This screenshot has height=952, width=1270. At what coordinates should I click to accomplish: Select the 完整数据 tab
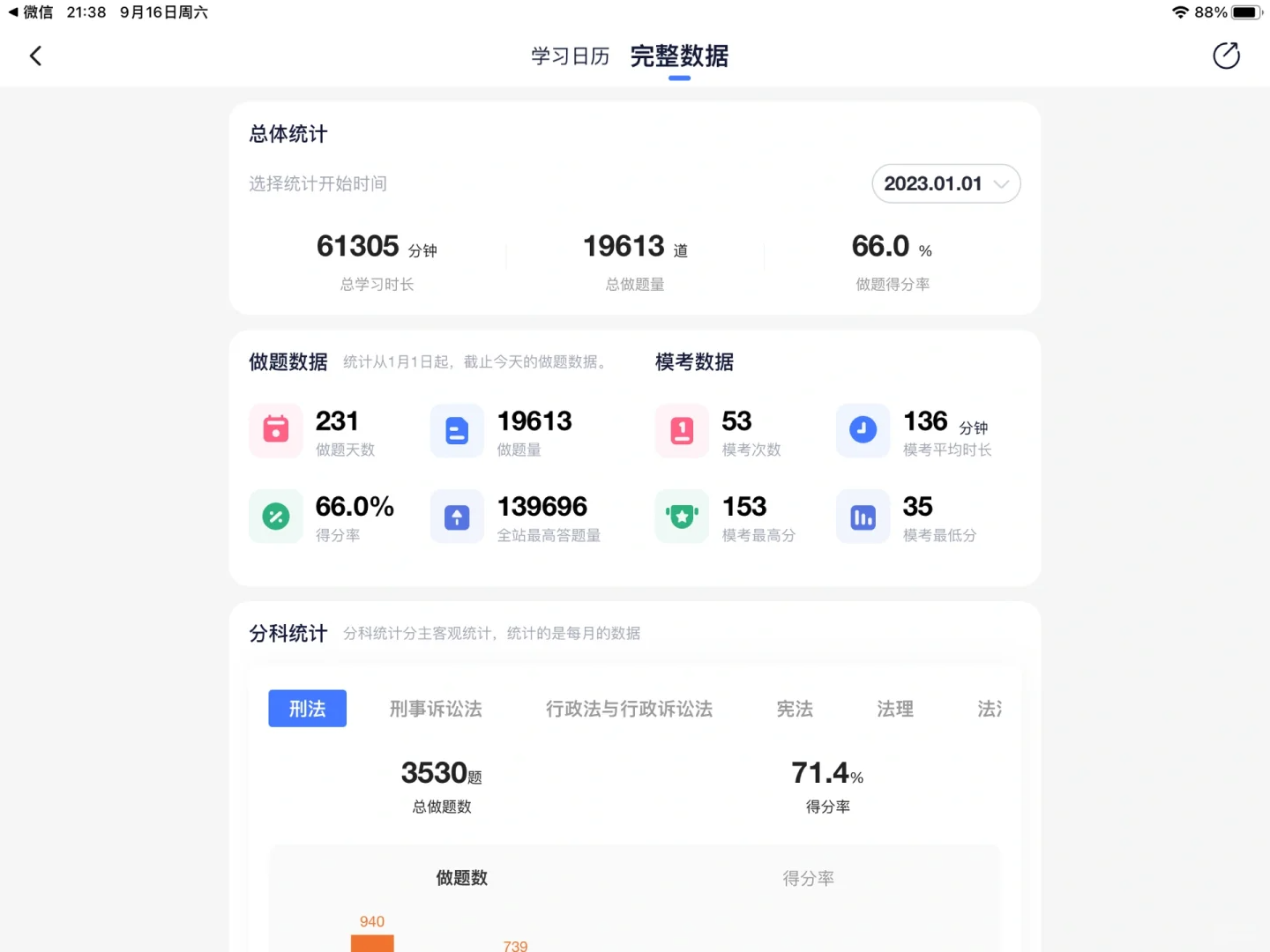click(679, 56)
